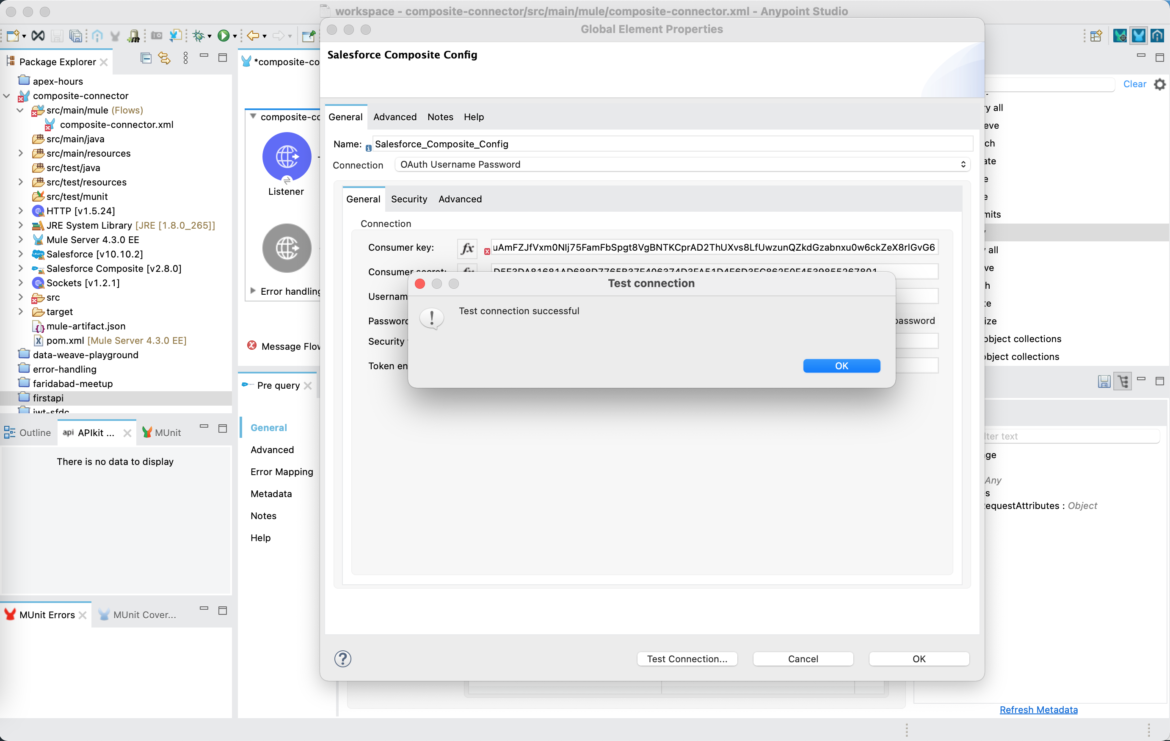Open the Debug tool in the toolbar
The image size is (1170, 741).
click(x=198, y=37)
